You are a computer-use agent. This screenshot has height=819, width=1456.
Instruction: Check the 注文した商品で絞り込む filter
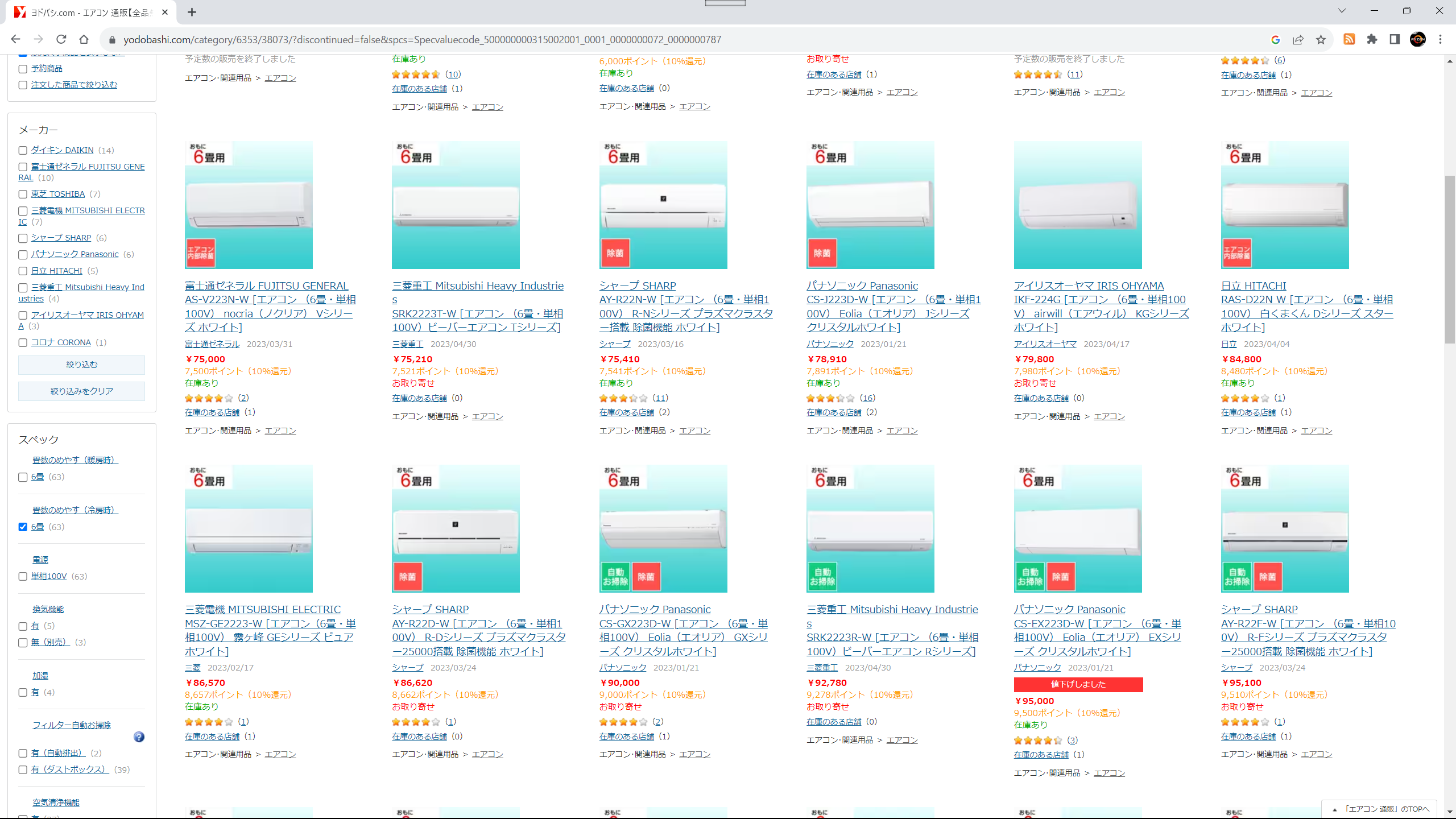23,85
